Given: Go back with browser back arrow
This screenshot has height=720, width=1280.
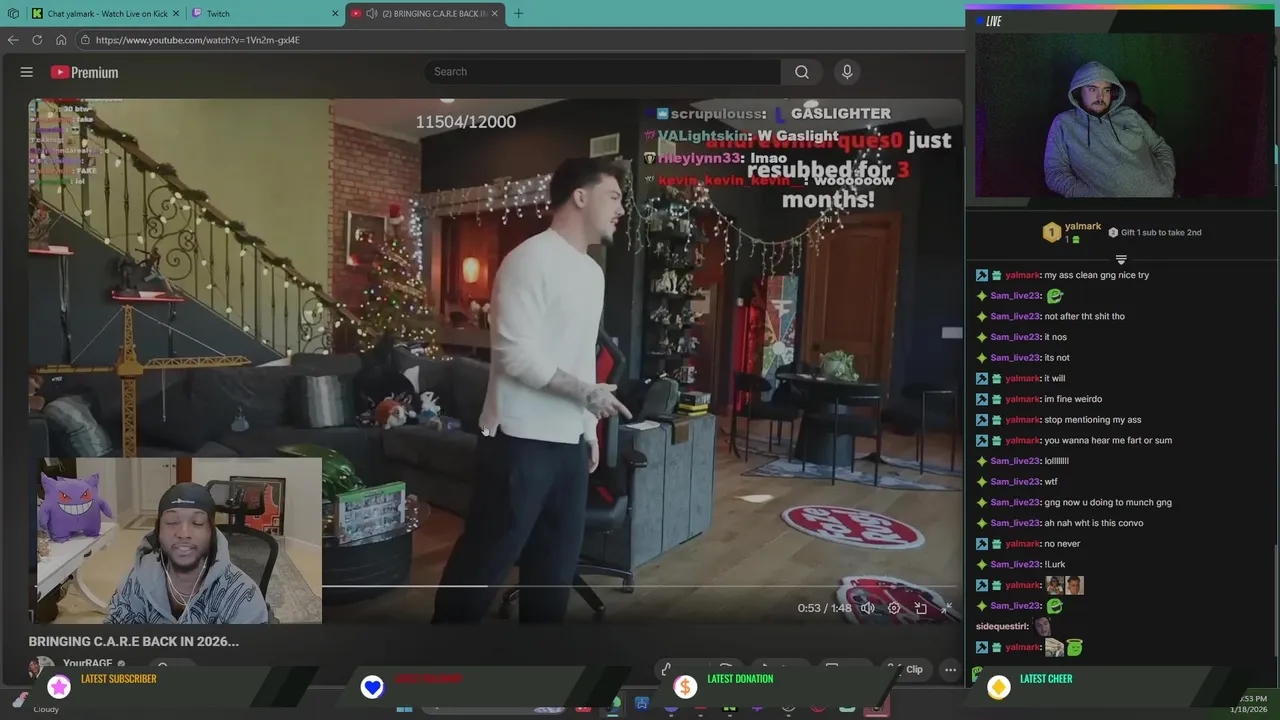Looking at the screenshot, I should click(x=13, y=40).
